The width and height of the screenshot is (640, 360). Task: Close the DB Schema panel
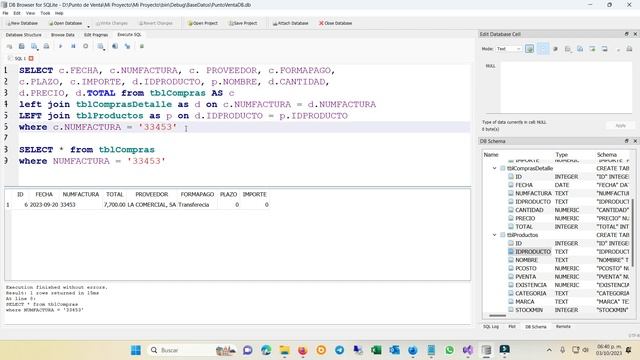(635, 141)
